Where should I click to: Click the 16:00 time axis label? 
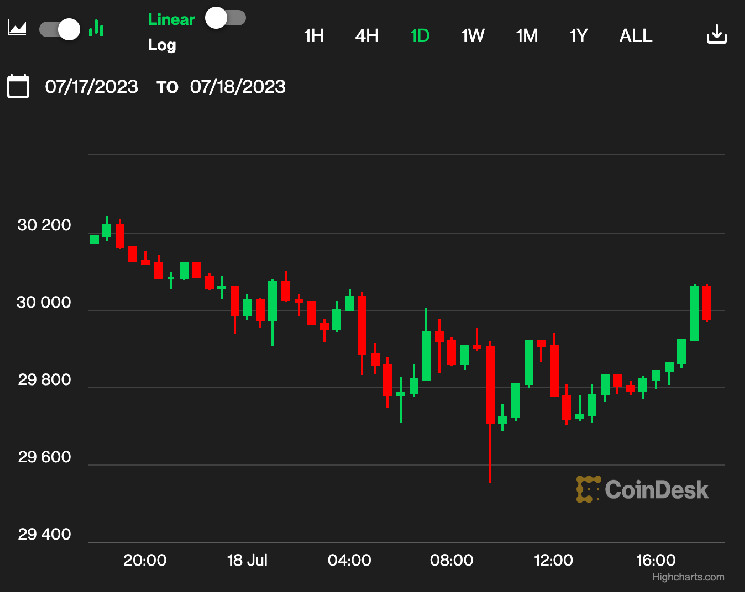[x=656, y=561]
